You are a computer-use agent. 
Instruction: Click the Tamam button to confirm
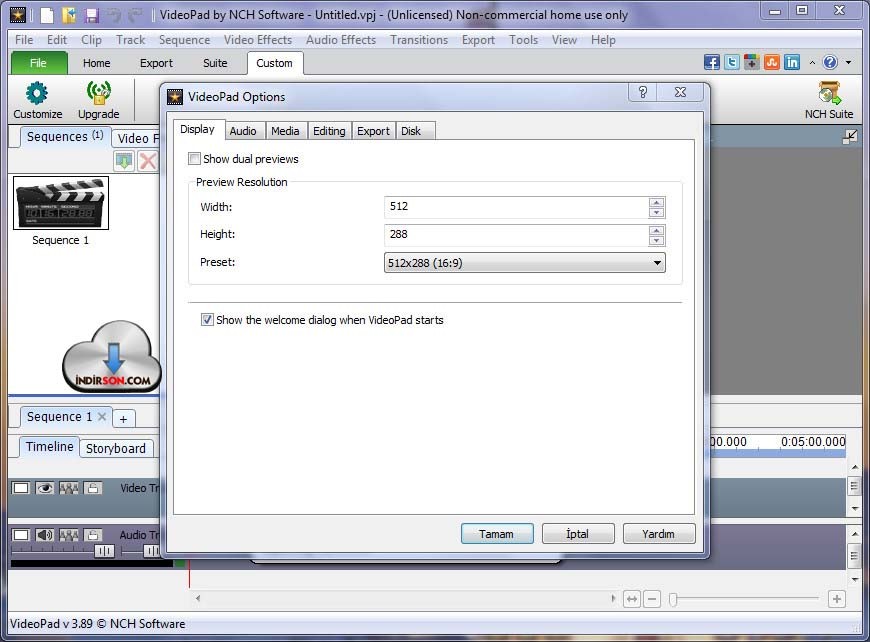[497, 534]
